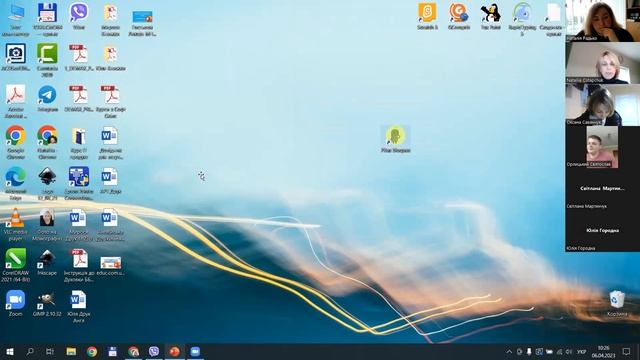Open the notifications action center
This screenshot has width=640, height=360.
click(x=627, y=351)
